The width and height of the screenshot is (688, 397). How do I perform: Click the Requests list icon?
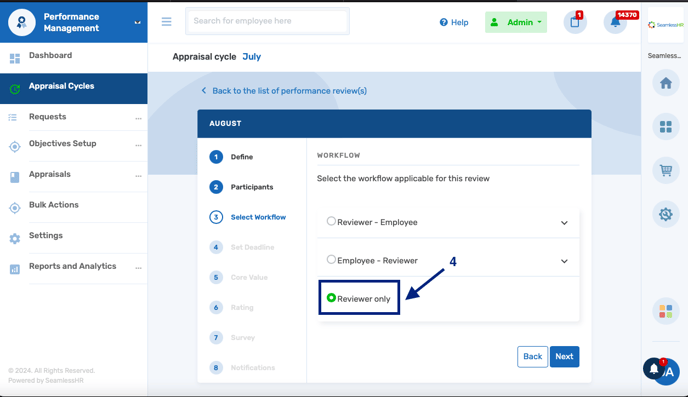(x=13, y=117)
